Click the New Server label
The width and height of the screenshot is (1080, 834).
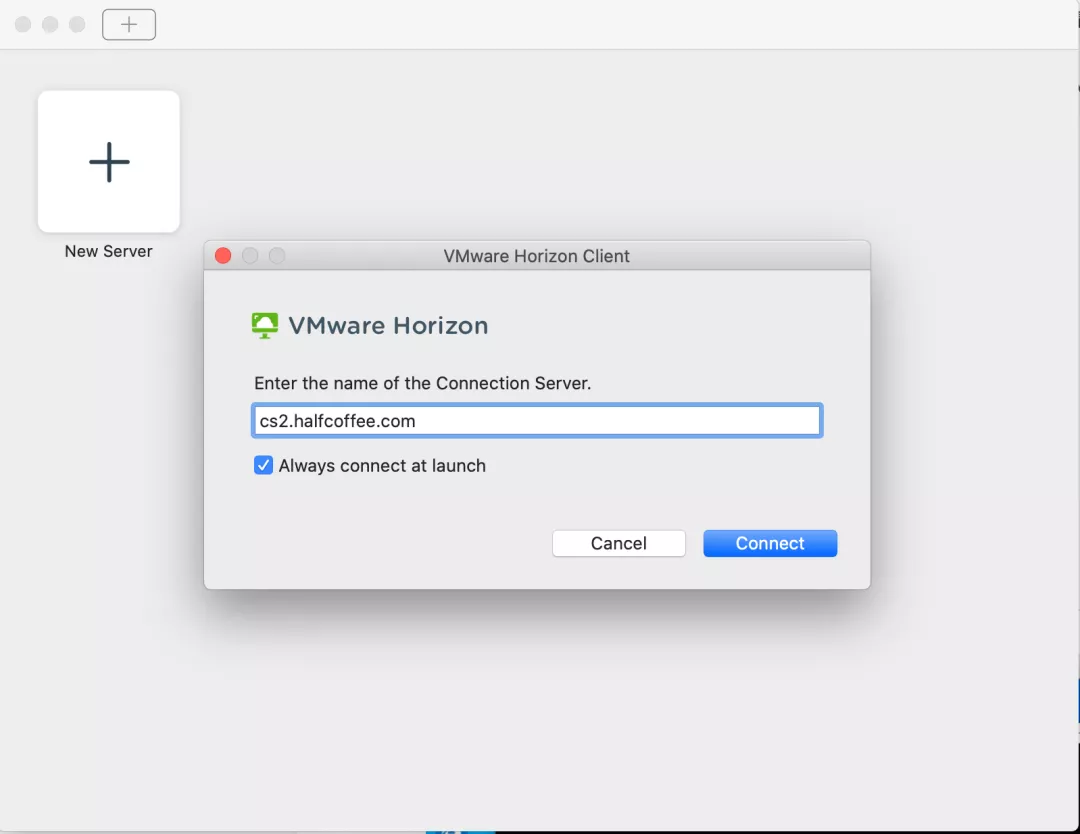click(x=109, y=251)
